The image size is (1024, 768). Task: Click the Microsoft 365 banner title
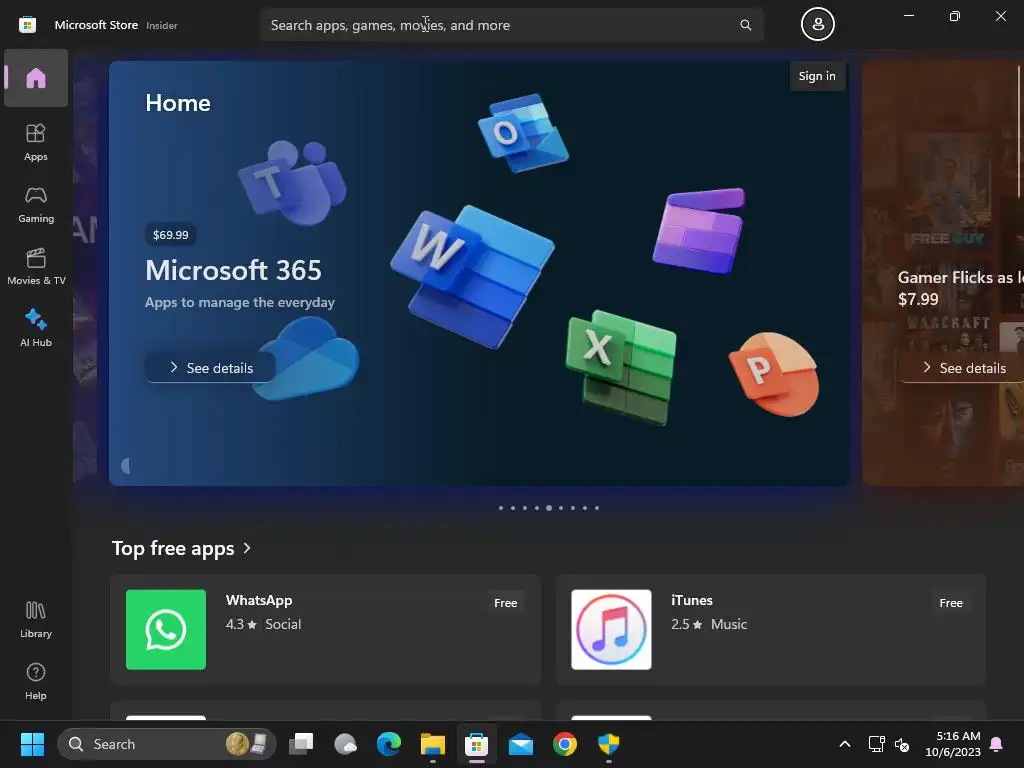point(233,270)
